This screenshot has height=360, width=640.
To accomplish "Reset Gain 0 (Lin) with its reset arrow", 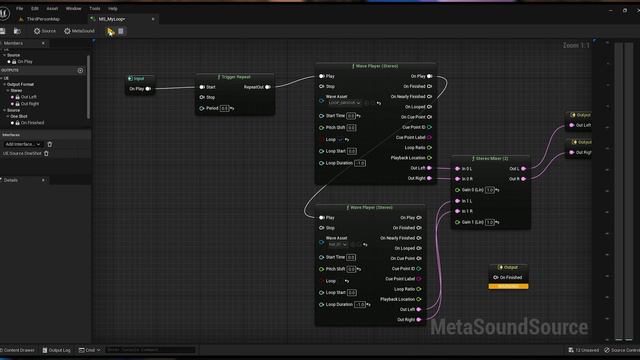I will coord(497,190).
